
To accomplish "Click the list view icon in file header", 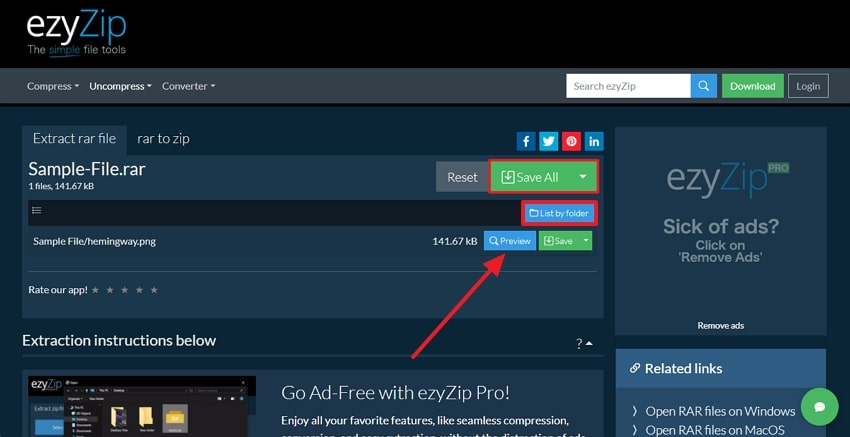I will pos(37,210).
